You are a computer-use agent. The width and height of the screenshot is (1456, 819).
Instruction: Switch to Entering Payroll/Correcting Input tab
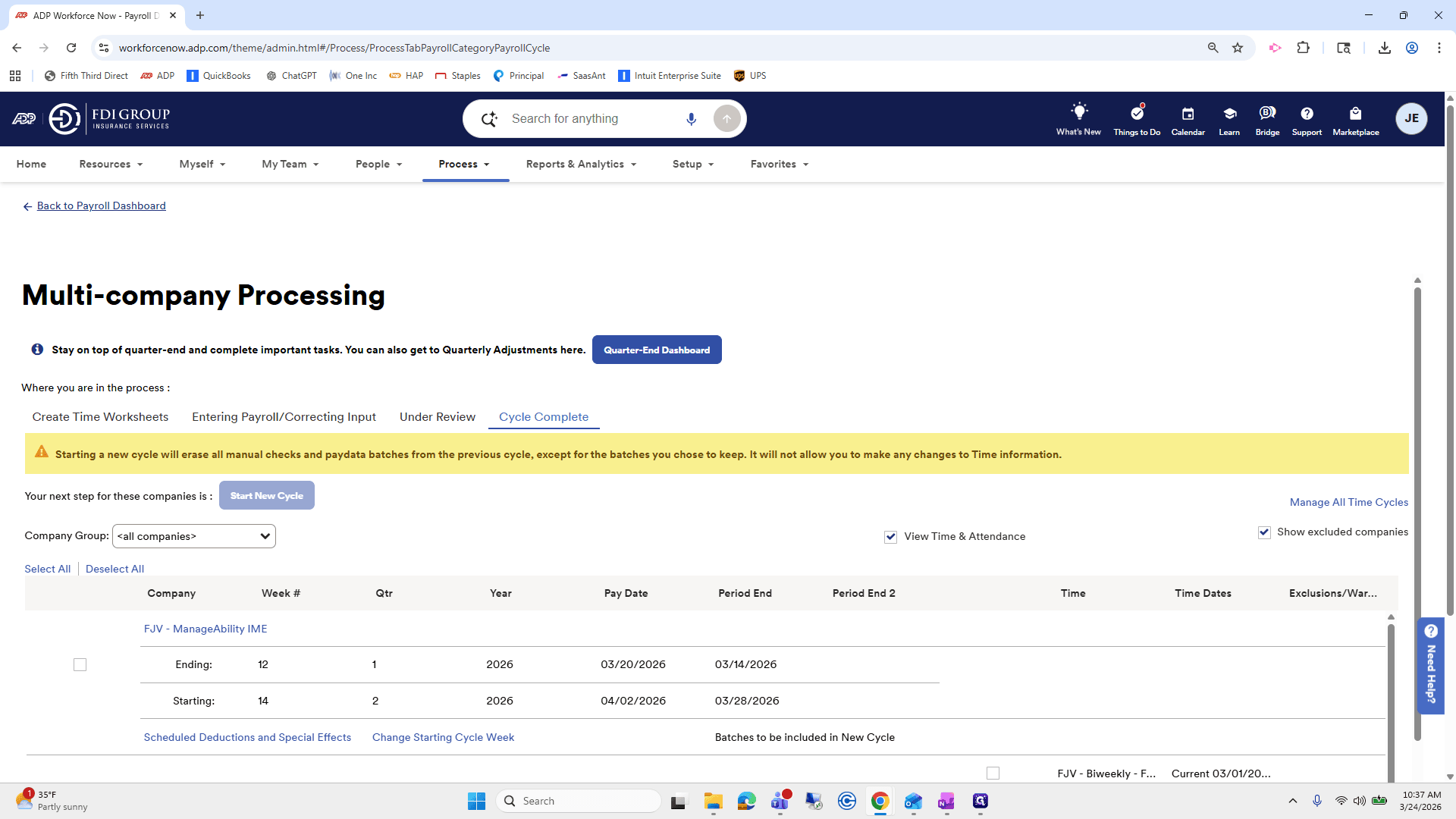click(284, 417)
